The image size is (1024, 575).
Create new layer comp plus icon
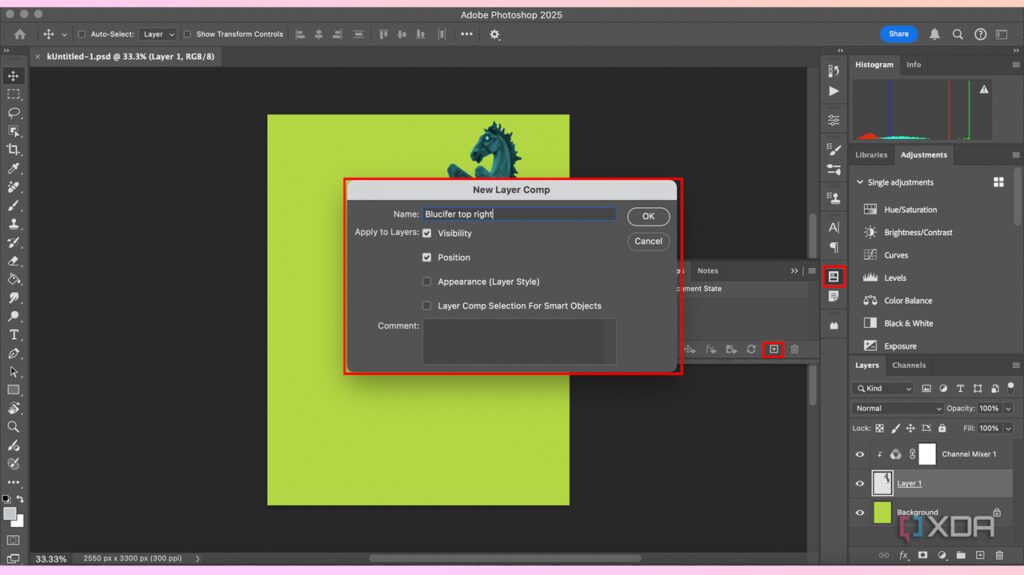773,349
